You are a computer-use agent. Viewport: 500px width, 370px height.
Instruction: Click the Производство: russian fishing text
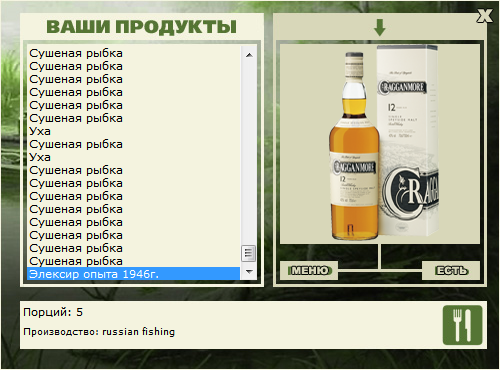(99, 332)
